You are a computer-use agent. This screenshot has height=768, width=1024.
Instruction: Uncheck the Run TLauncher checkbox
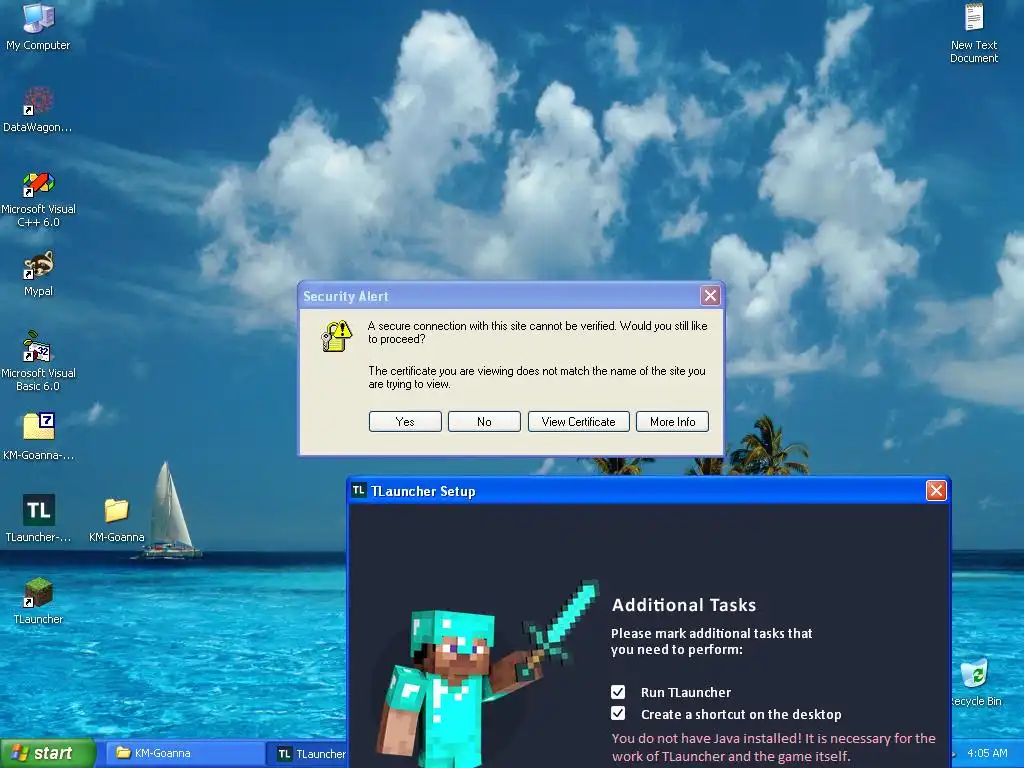[618, 692]
